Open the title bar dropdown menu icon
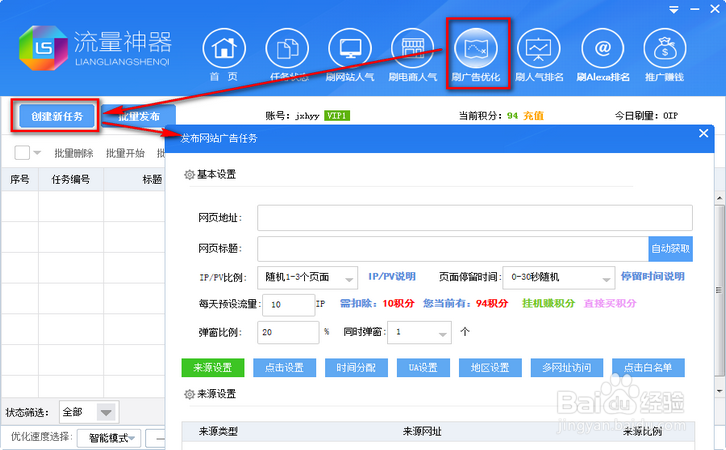726x450 pixels. click(x=674, y=10)
